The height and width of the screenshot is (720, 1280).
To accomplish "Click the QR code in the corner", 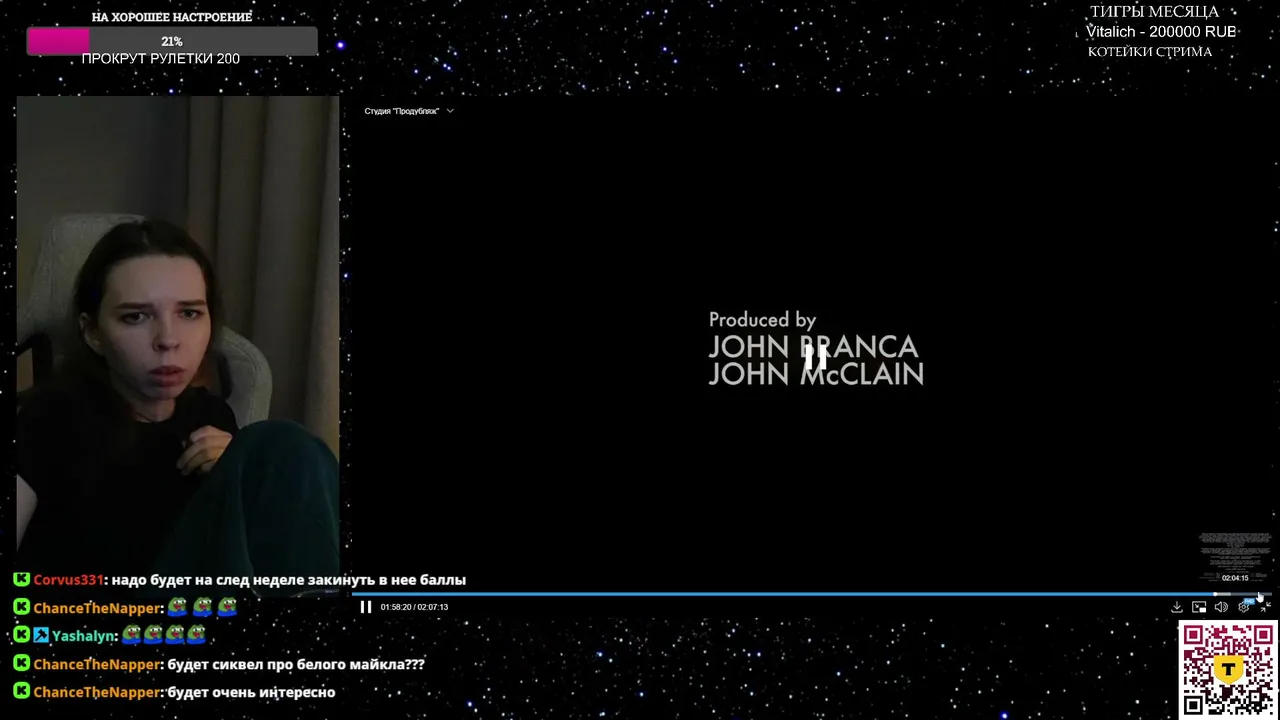I will pos(1228,669).
